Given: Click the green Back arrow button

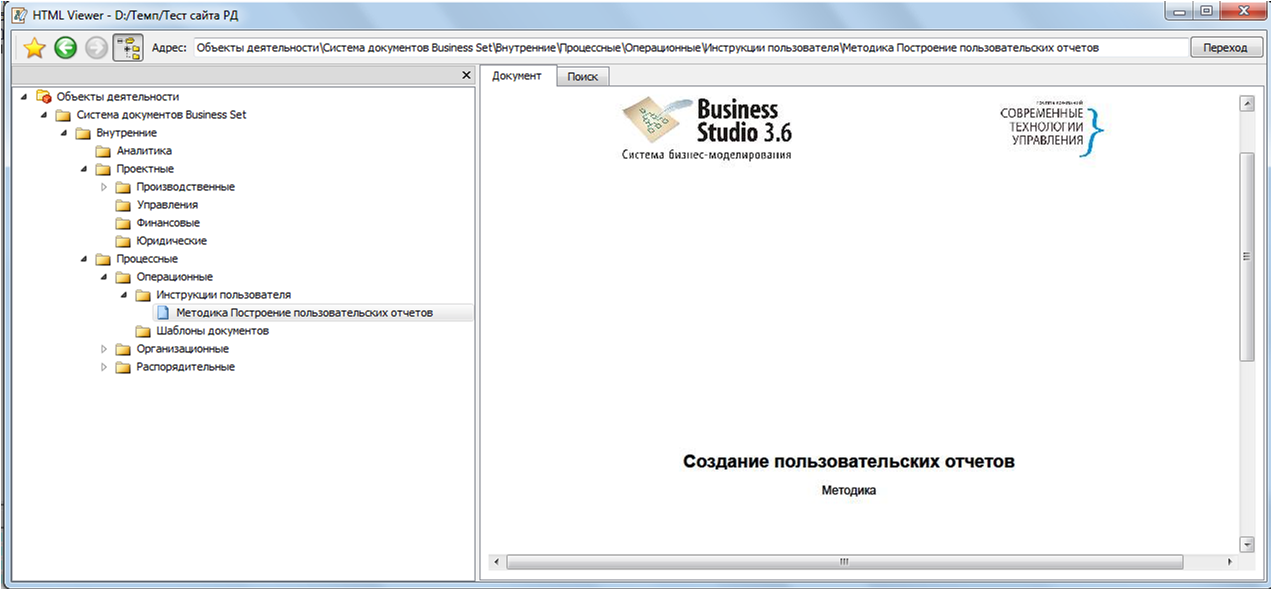Looking at the screenshot, I should tap(65, 48).
